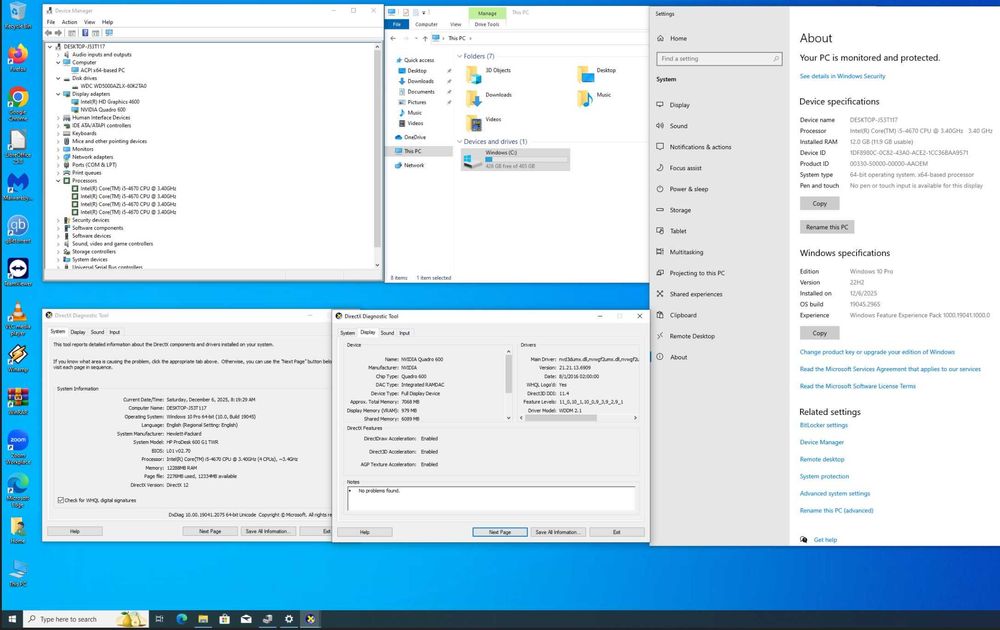The image size is (1000, 630).
Task: Open the Winamp desktop shortcut
Action: pos(18,358)
